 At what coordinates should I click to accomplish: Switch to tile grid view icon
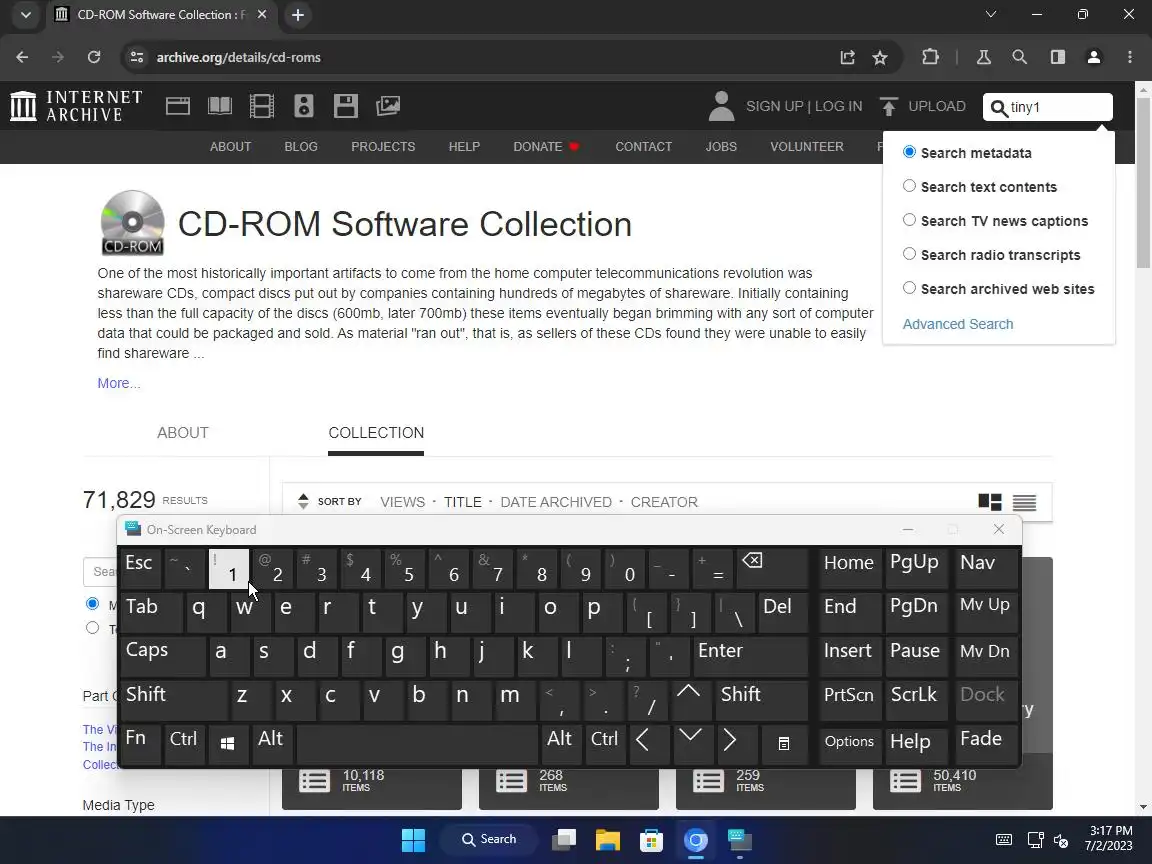coord(990,502)
